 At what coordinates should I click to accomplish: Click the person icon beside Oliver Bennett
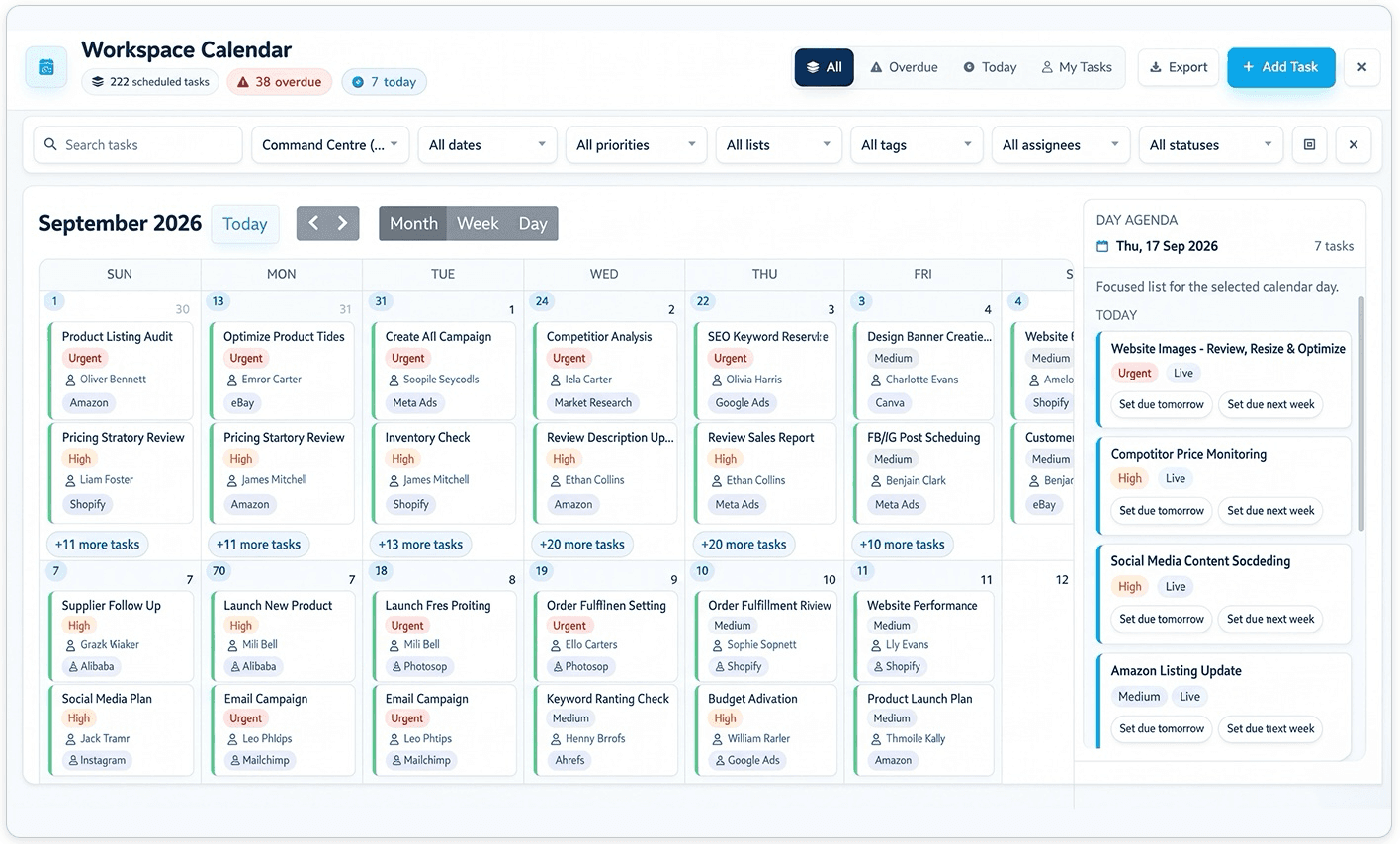[70, 380]
